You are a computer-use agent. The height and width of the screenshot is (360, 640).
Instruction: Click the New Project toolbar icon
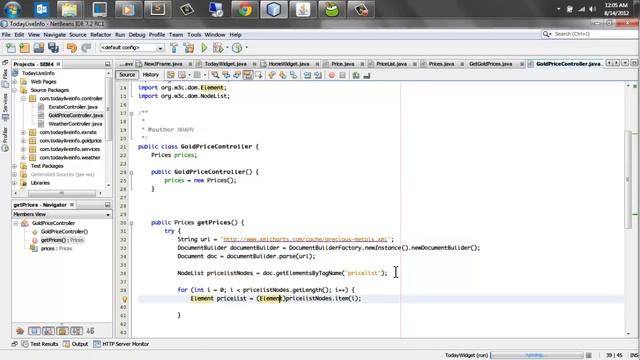pyautogui.click(x=24, y=48)
